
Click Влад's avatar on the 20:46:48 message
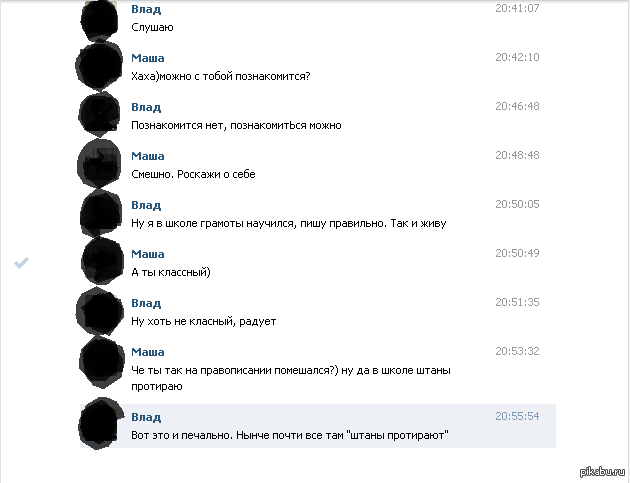[99, 115]
